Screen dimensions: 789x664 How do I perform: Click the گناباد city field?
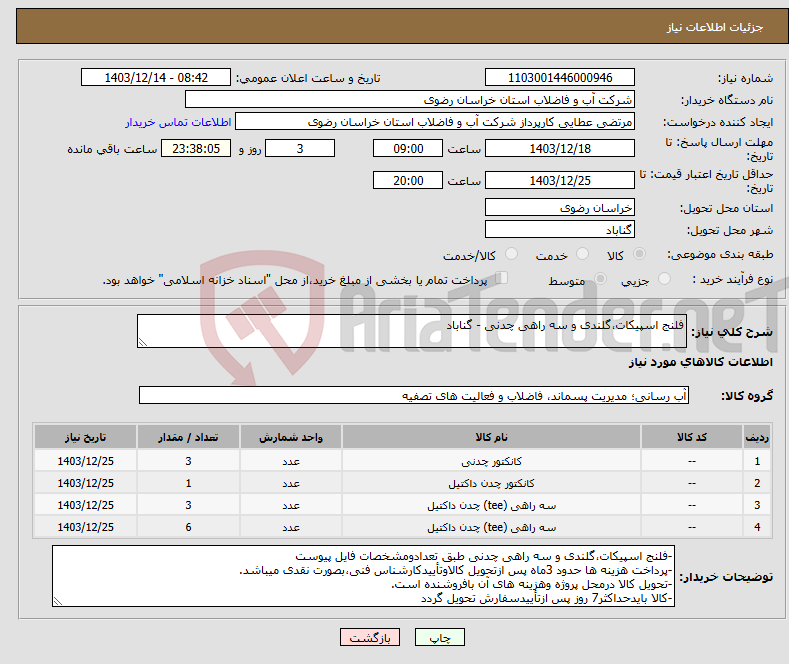point(560,229)
